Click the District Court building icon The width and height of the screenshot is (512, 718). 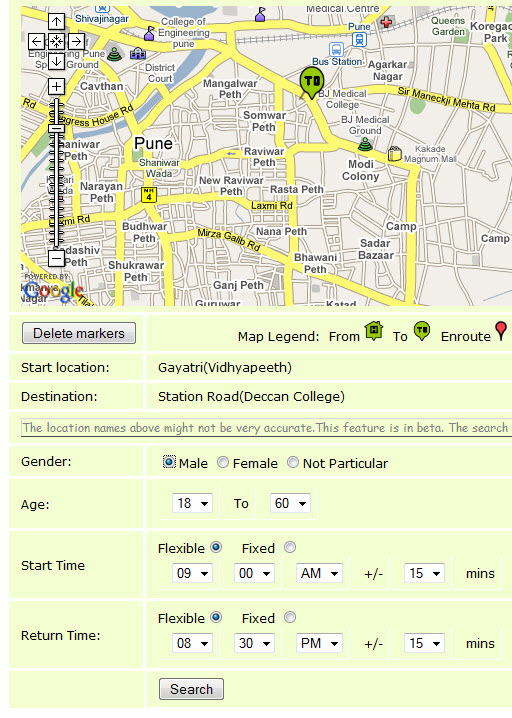pyautogui.click(x=138, y=54)
